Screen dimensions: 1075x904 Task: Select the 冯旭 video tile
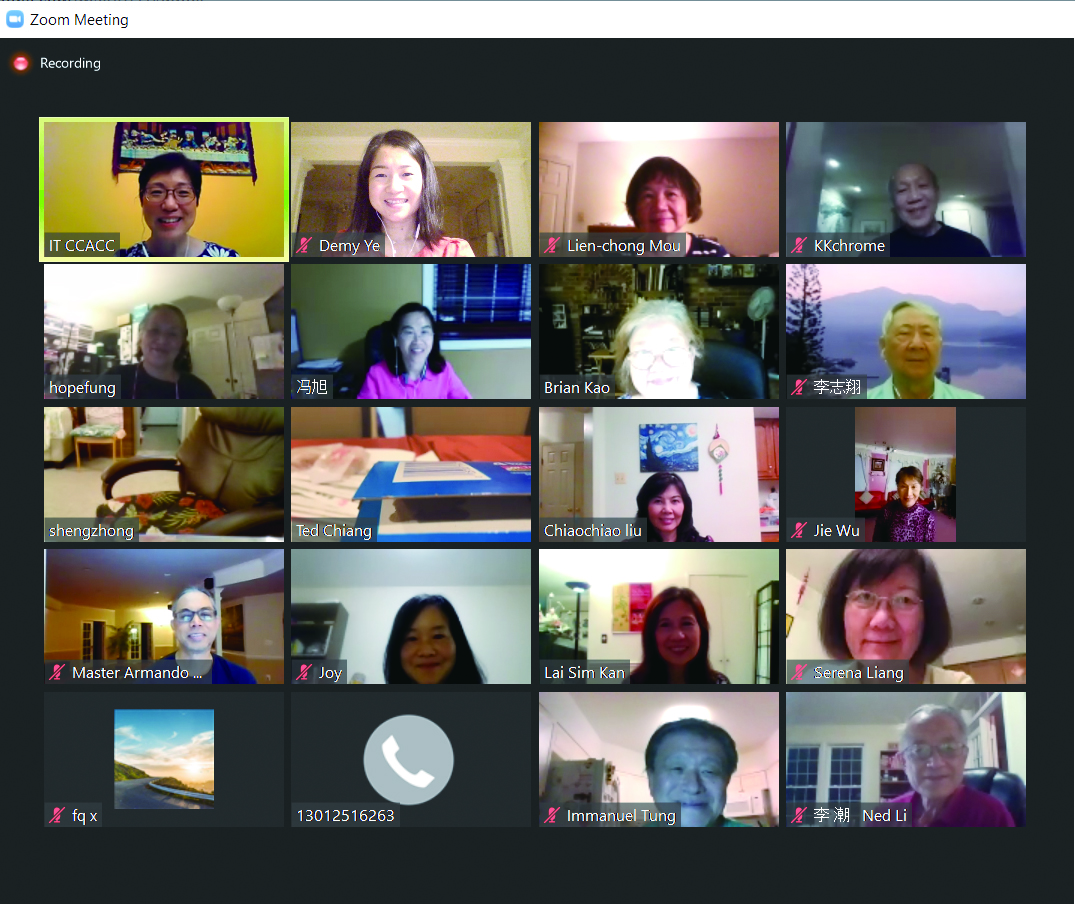[x=411, y=332]
